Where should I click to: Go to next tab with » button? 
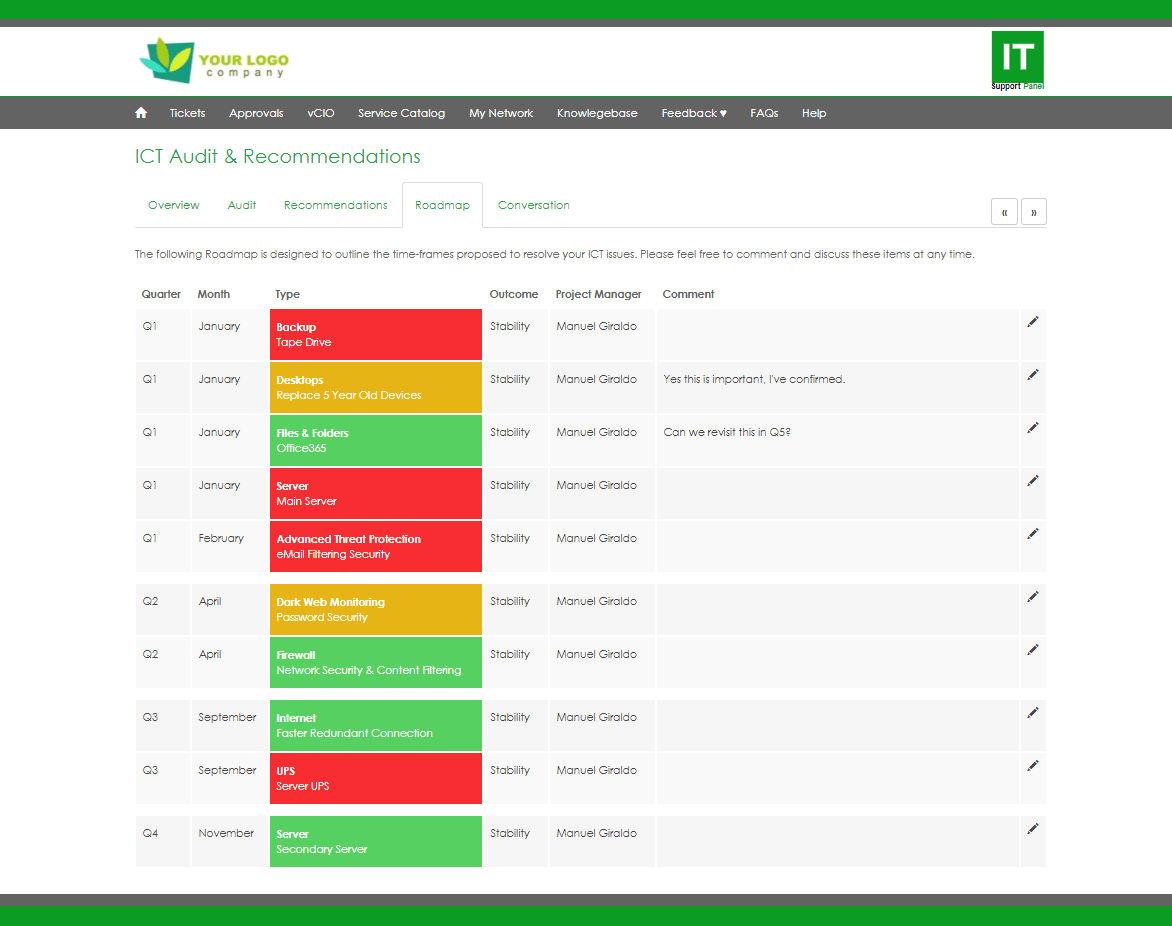[x=1034, y=212]
